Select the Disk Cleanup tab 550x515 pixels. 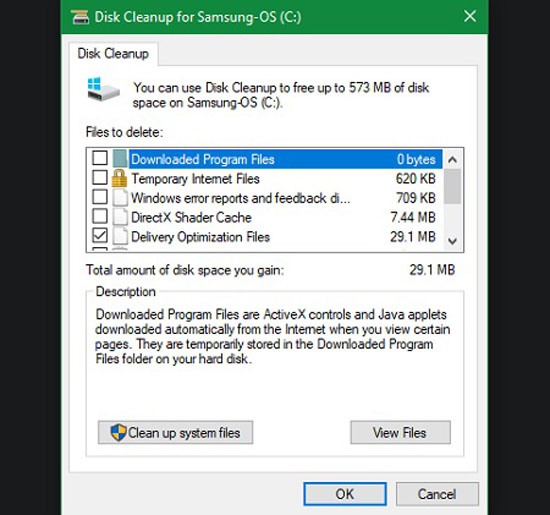(113, 54)
